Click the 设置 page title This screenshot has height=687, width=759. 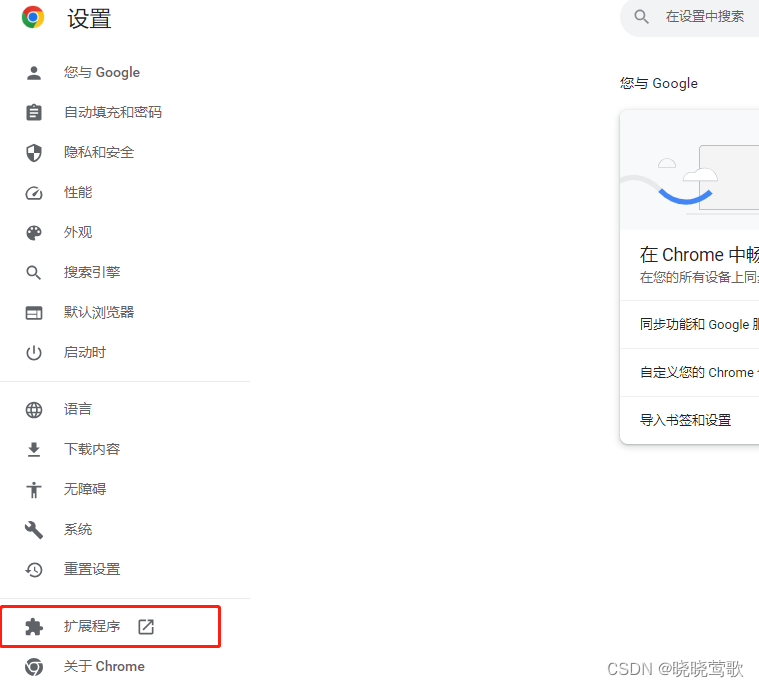point(89,19)
